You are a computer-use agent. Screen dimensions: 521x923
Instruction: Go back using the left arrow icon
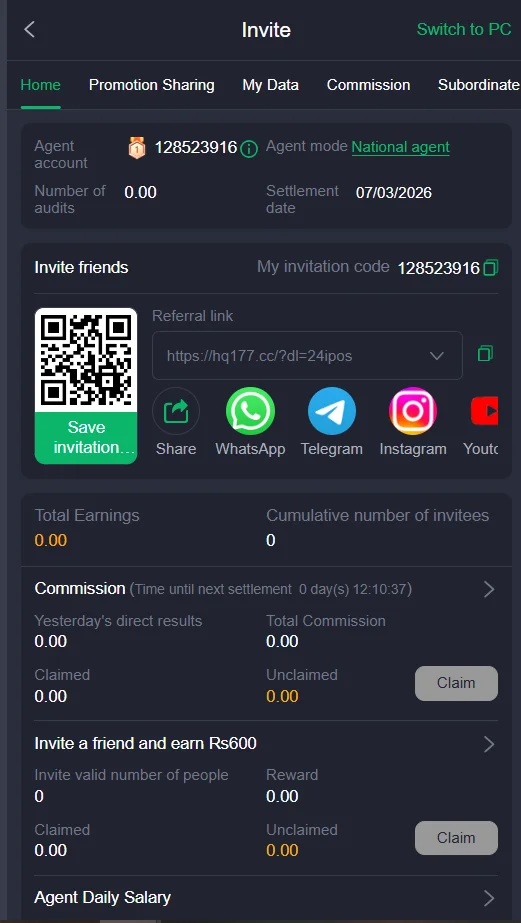29,29
